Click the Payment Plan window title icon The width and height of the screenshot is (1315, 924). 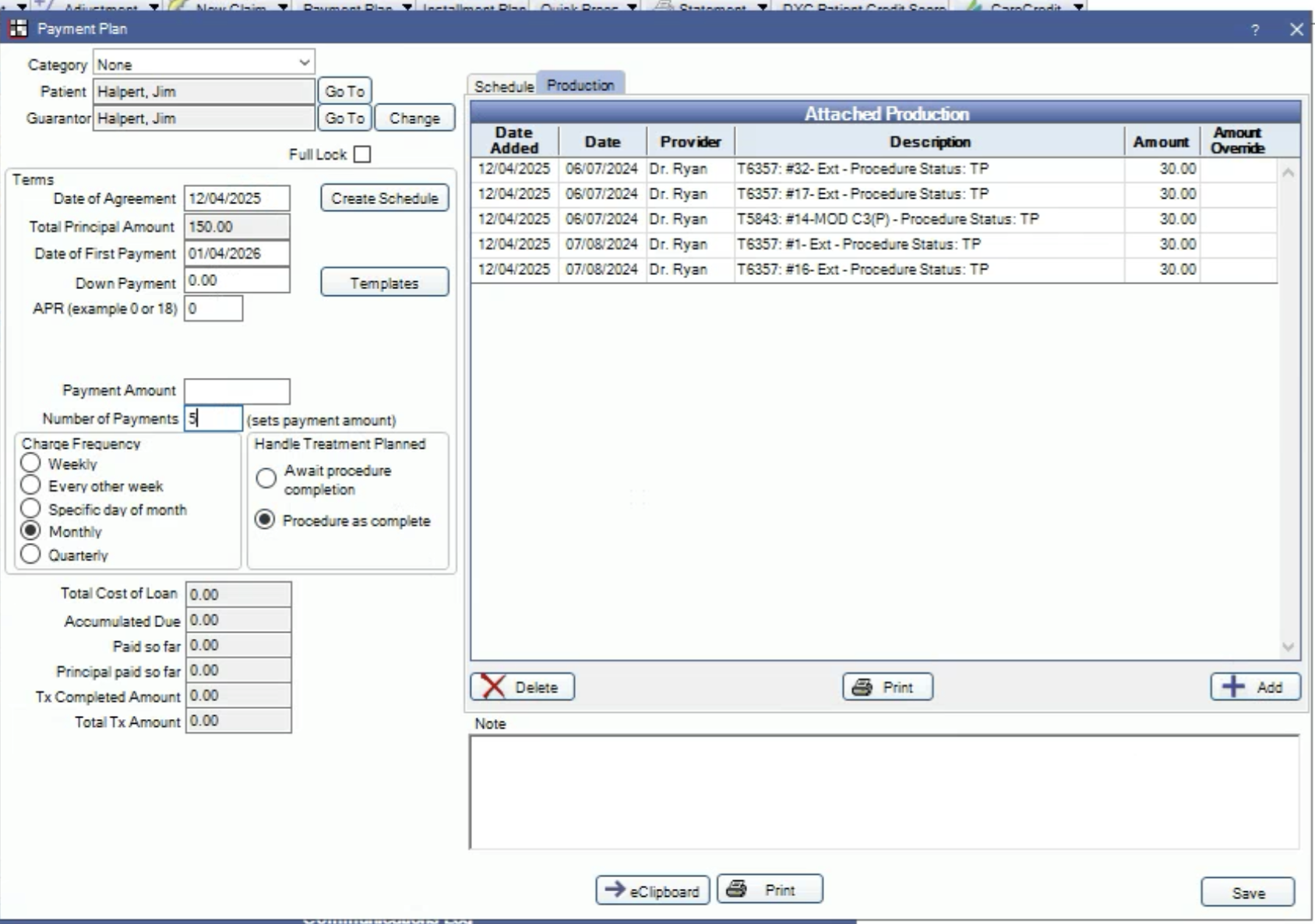(x=17, y=29)
